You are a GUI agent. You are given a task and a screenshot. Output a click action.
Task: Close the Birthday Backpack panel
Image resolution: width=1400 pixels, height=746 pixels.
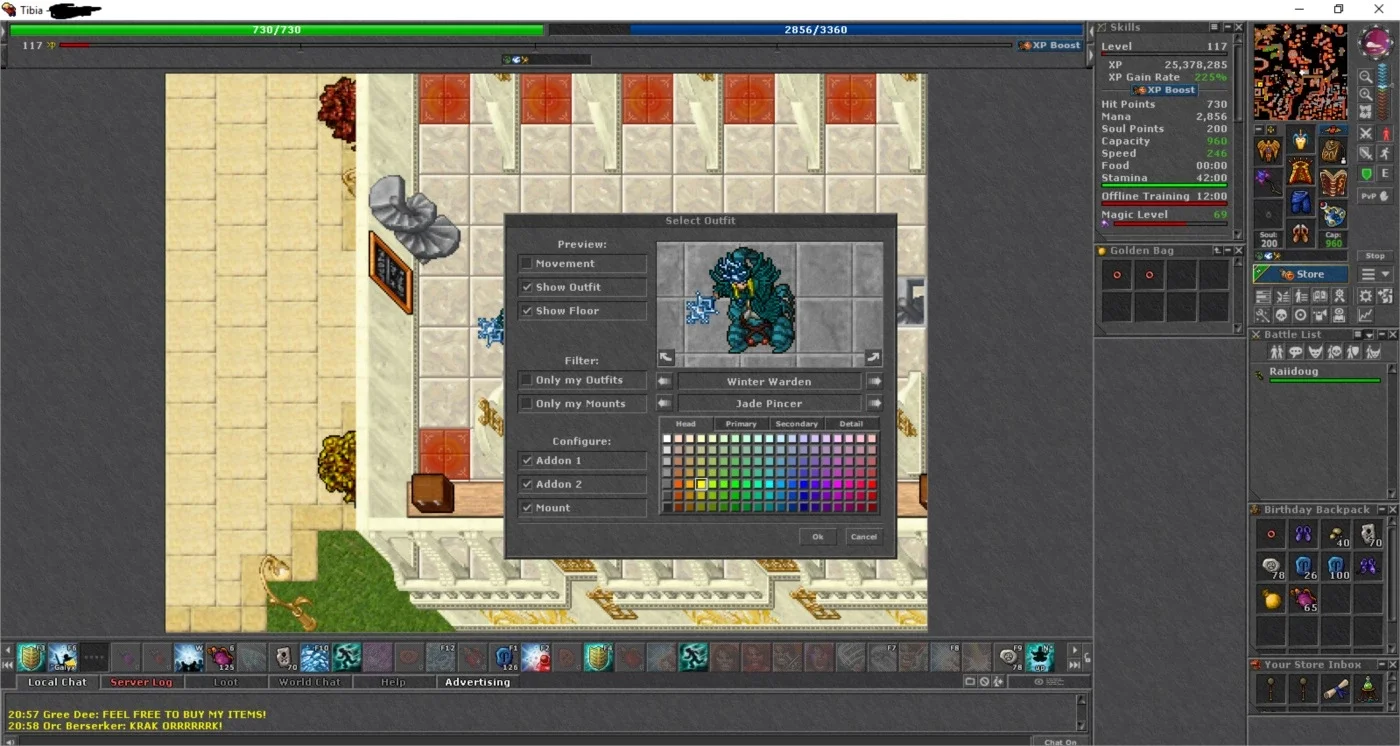tap(1392, 510)
